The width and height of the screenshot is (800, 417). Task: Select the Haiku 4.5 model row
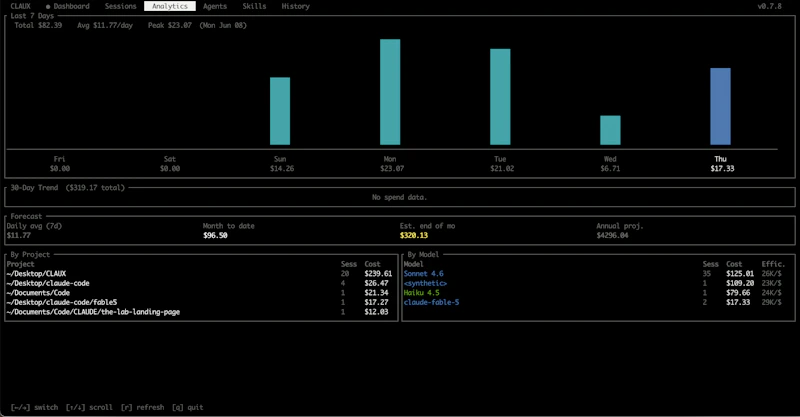coord(593,293)
